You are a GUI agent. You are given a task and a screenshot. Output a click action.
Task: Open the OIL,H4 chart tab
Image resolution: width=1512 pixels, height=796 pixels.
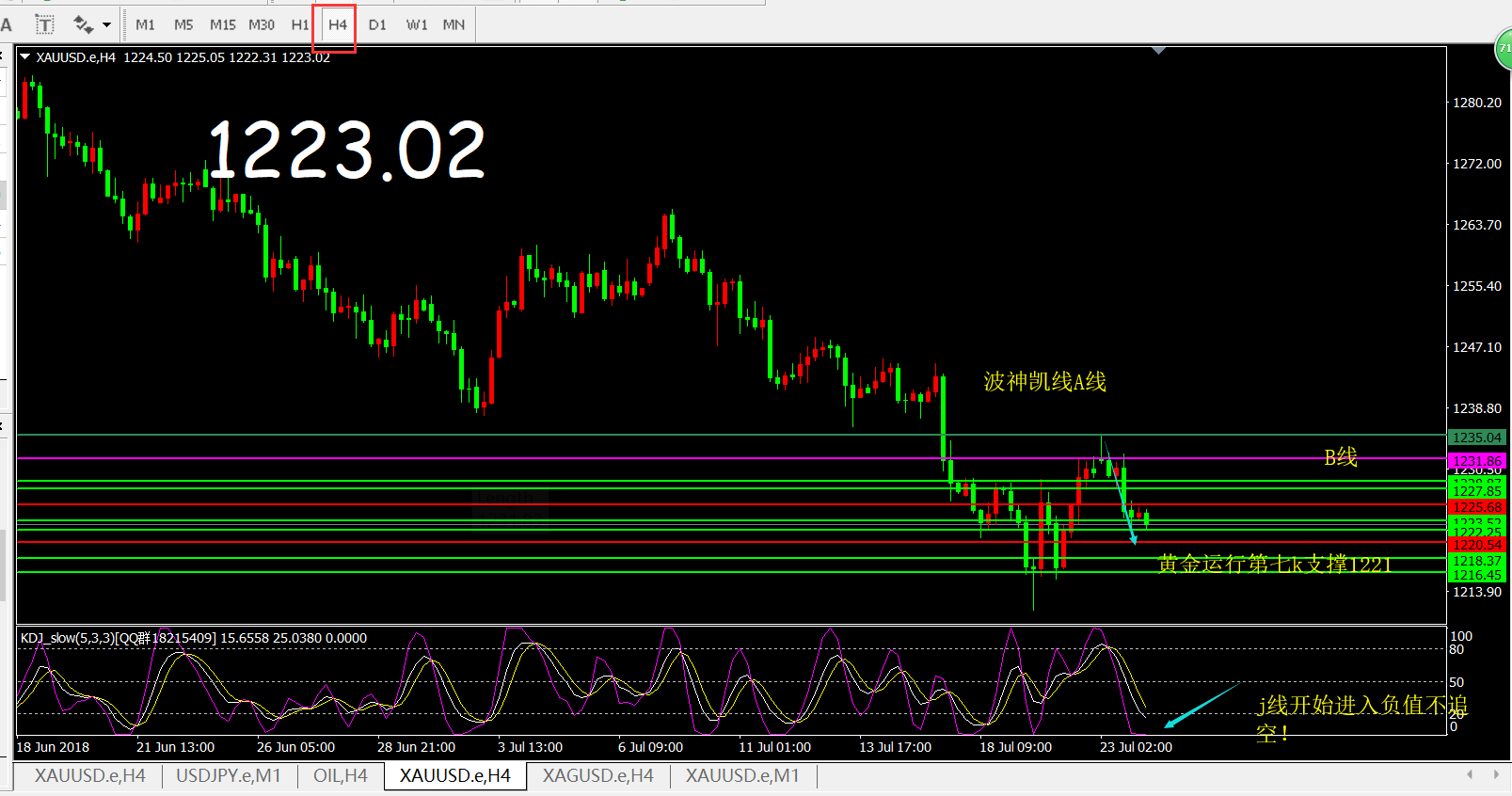341,775
